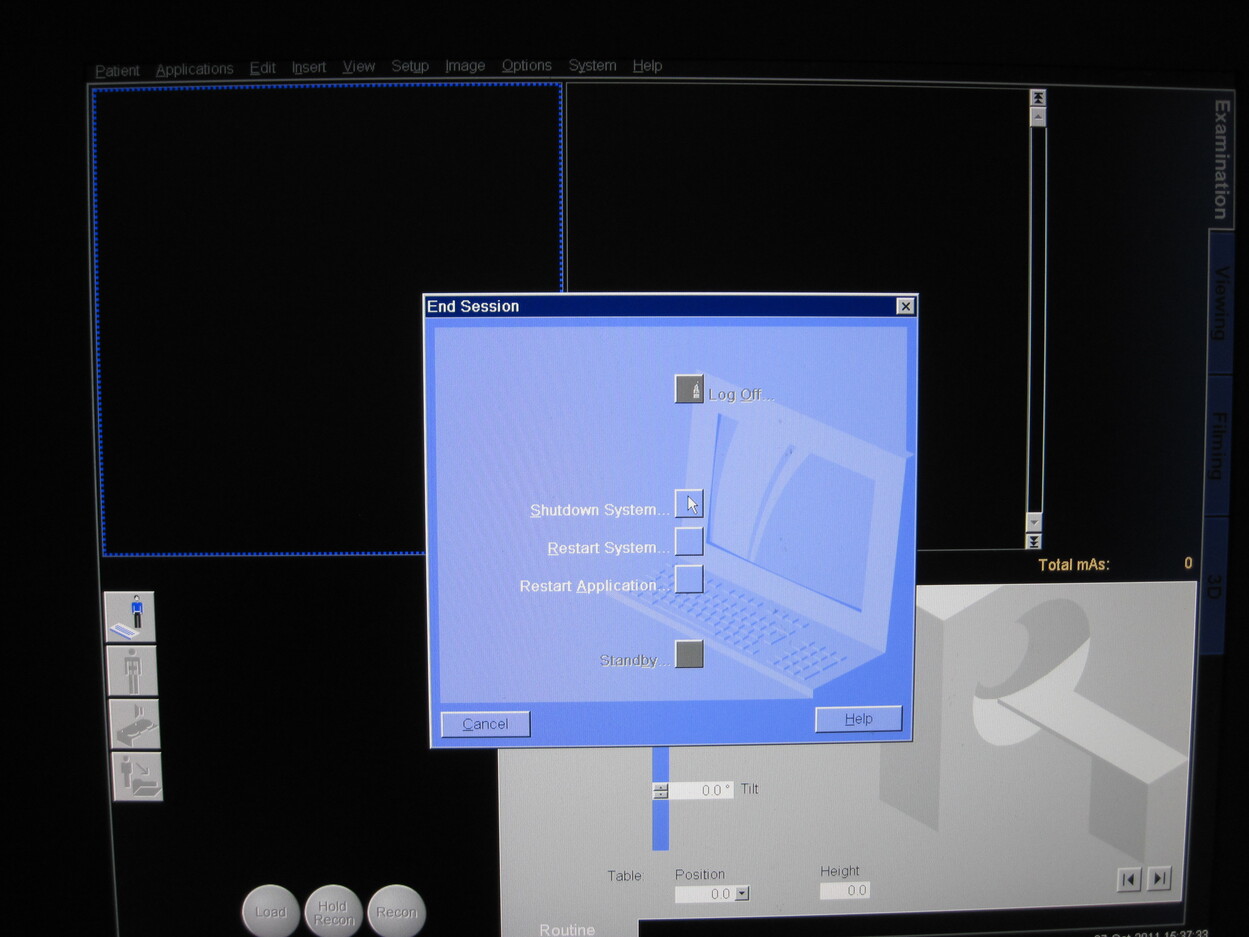Viewport: 1249px width, 937px height.
Task: Click the 'Total mAs:' label
Action: pos(1074,565)
